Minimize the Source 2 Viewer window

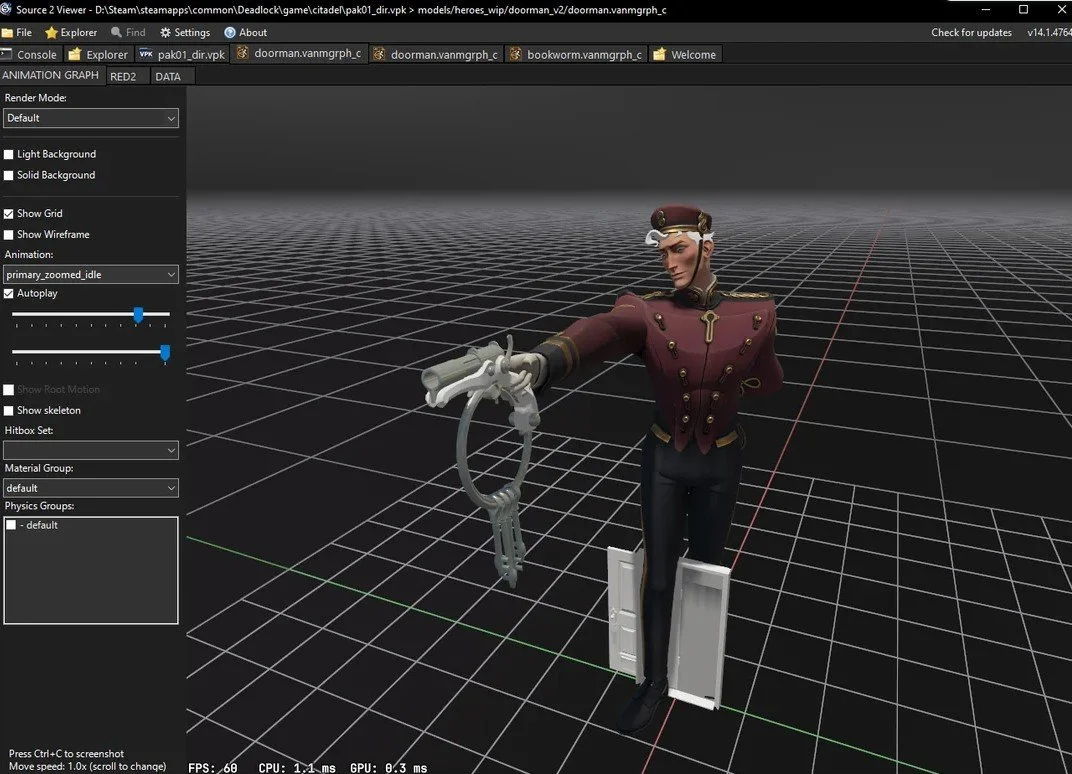(x=986, y=10)
